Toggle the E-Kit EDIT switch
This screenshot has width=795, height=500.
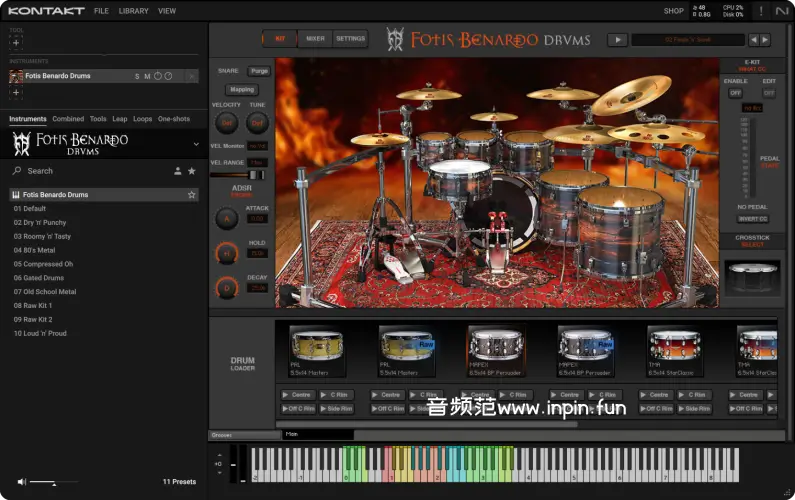coord(769,93)
